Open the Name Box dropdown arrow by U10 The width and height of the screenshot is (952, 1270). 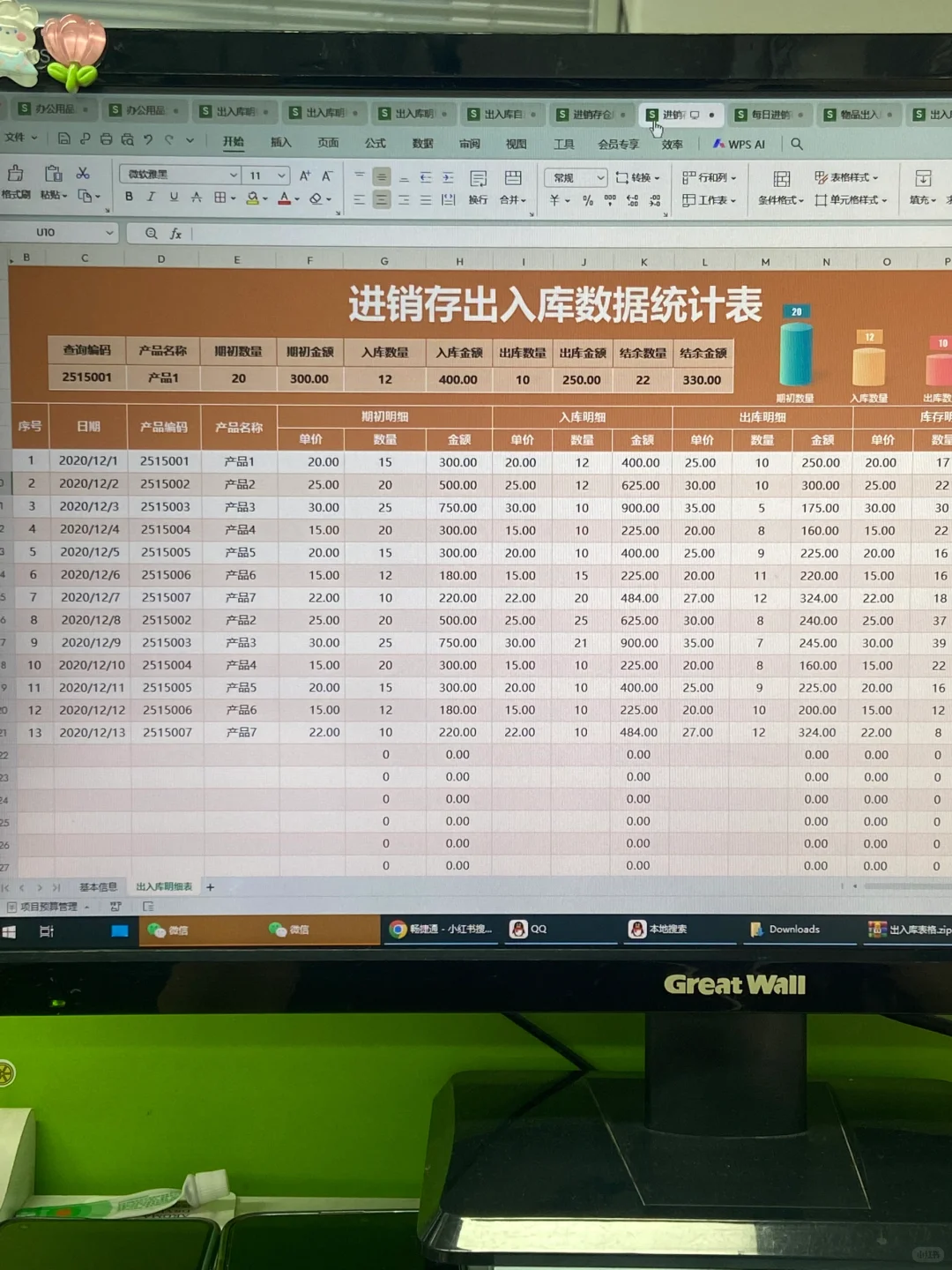109,233
